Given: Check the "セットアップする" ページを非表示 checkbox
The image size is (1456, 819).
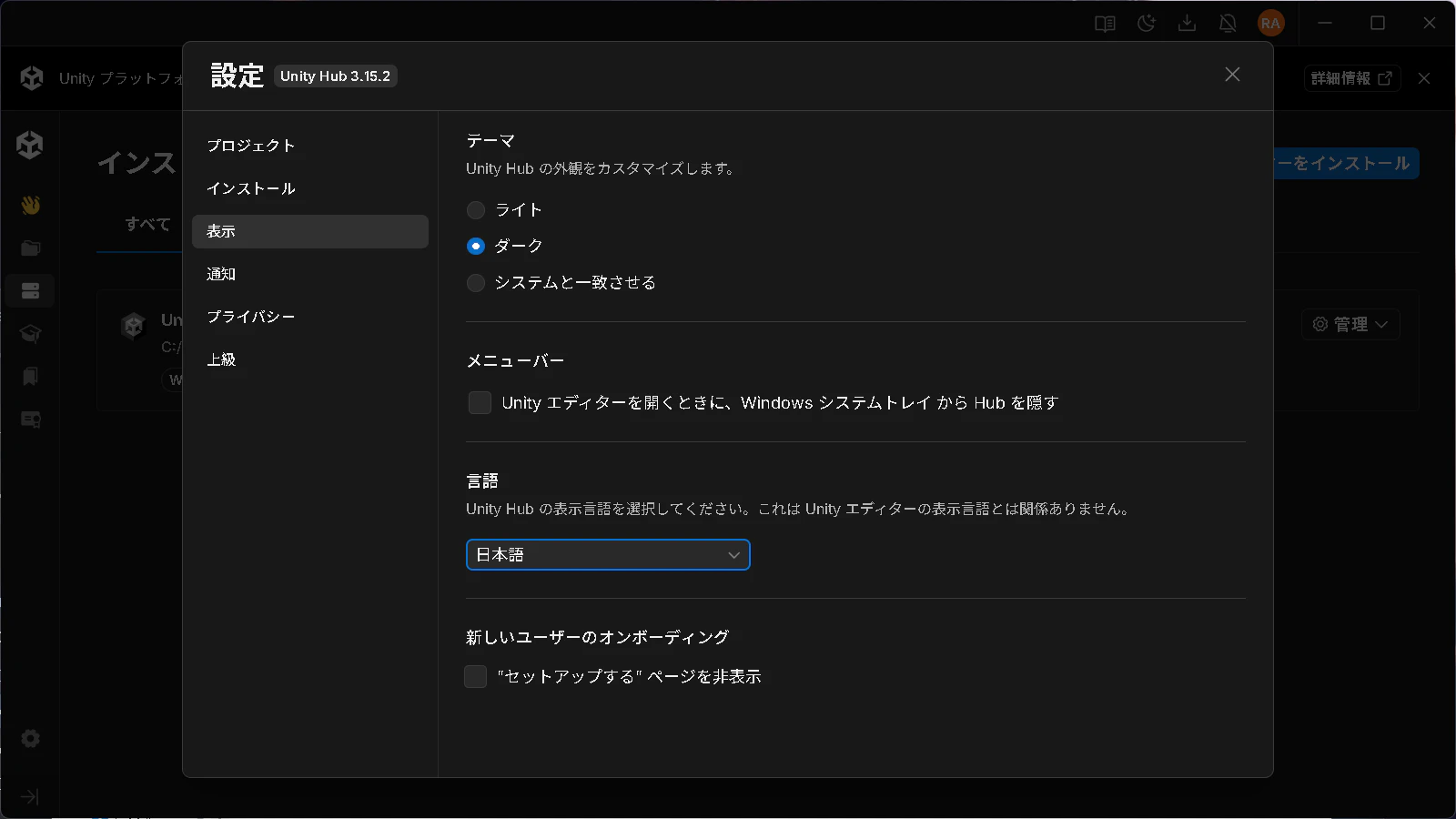Looking at the screenshot, I should point(476,677).
